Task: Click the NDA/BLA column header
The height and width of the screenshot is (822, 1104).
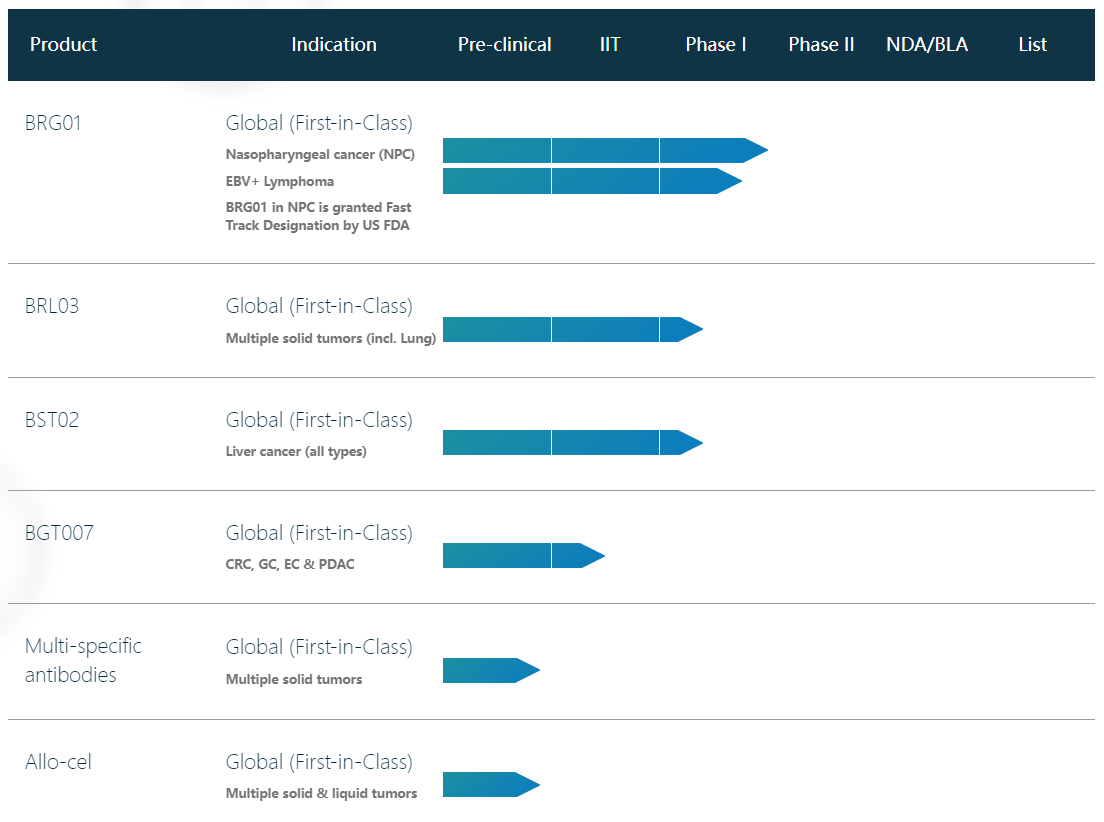Action: pos(927,45)
